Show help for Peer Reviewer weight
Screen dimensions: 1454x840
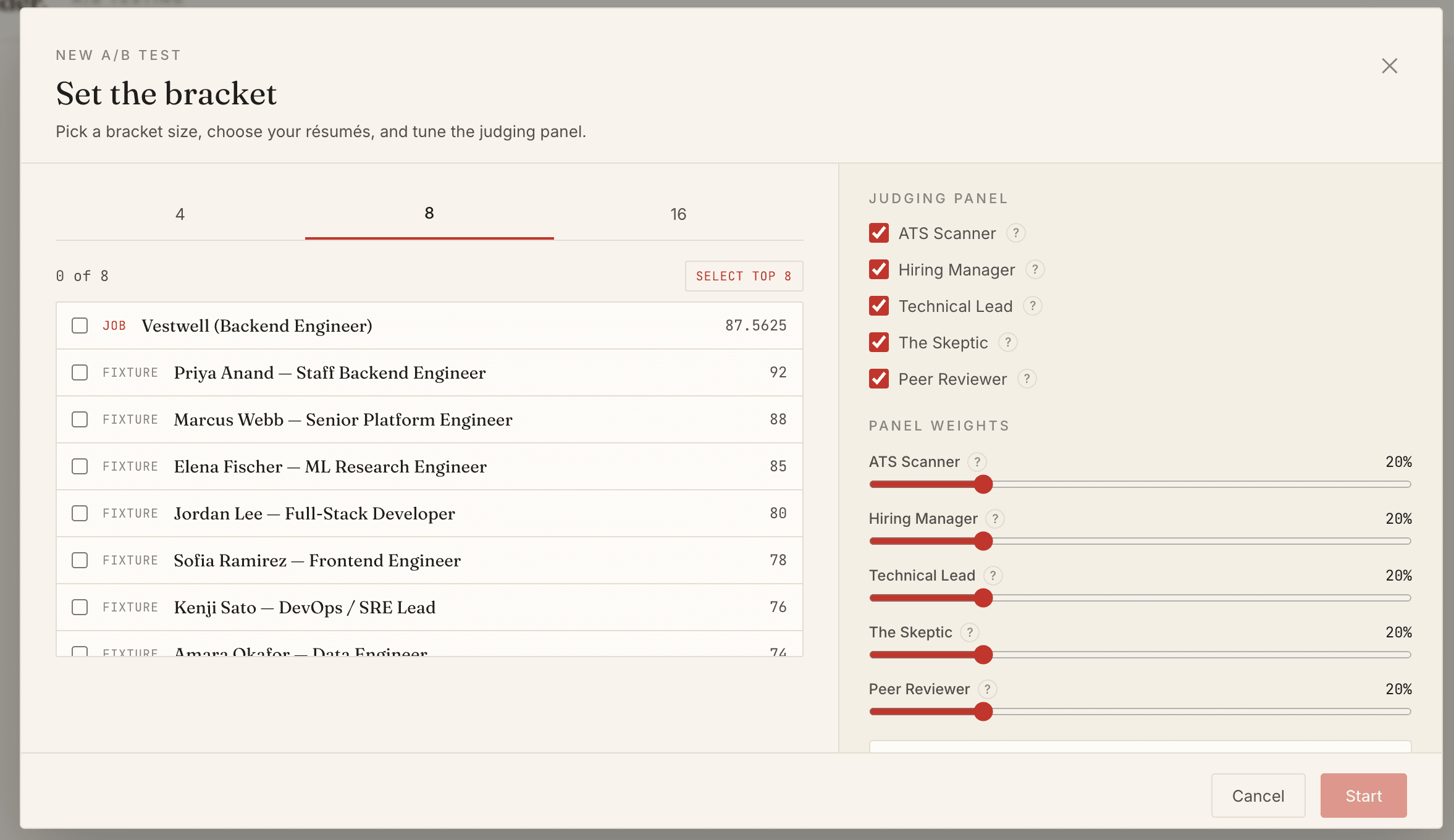(x=987, y=689)
